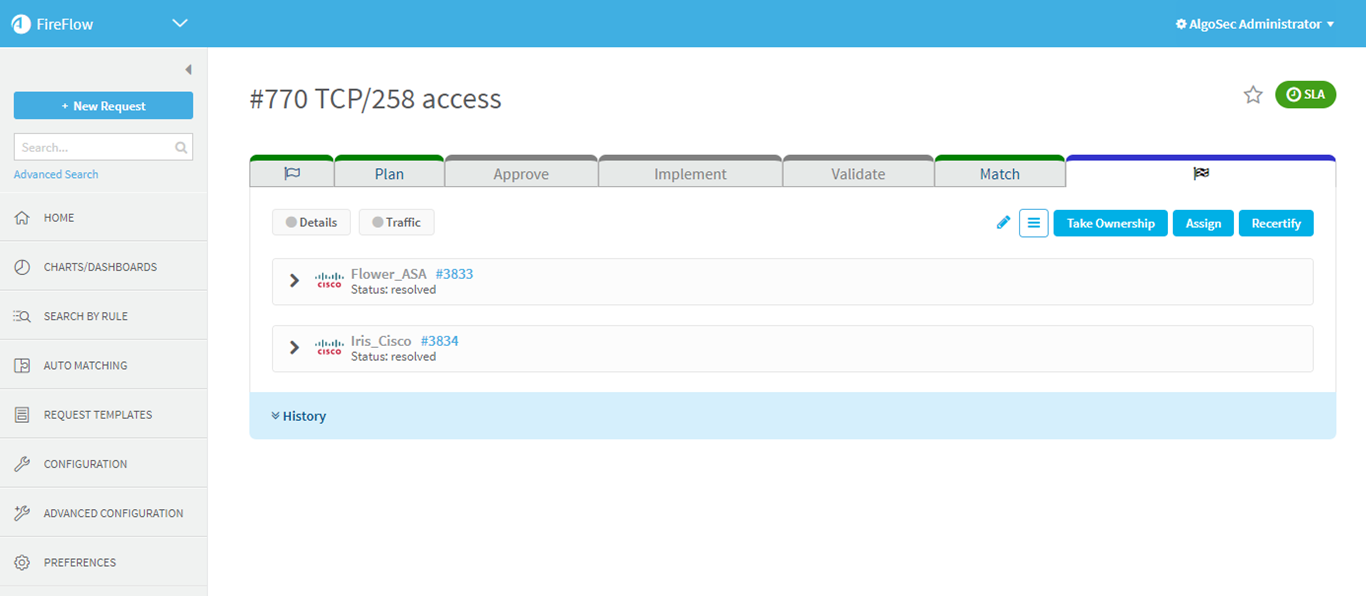Open work order link #3833
Image resolution: width=1366 pixels, height=596 pixels.
pos(454,274)
